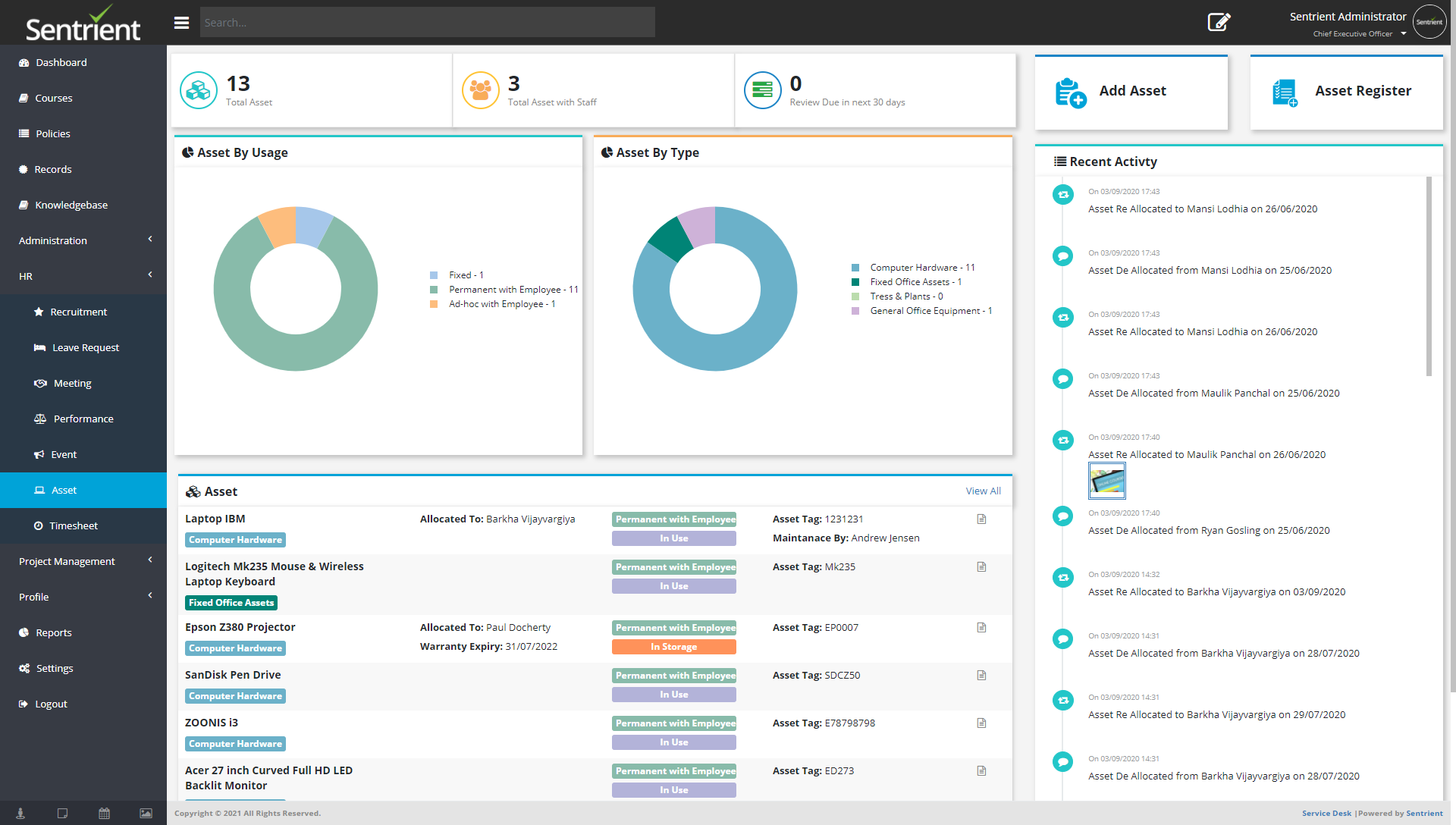Image resolution: width=1456 pixels, height=825 pixels.
Task: Toggle the In Storage status for Epson Z380 Projector
Action: tap(673, 646)
